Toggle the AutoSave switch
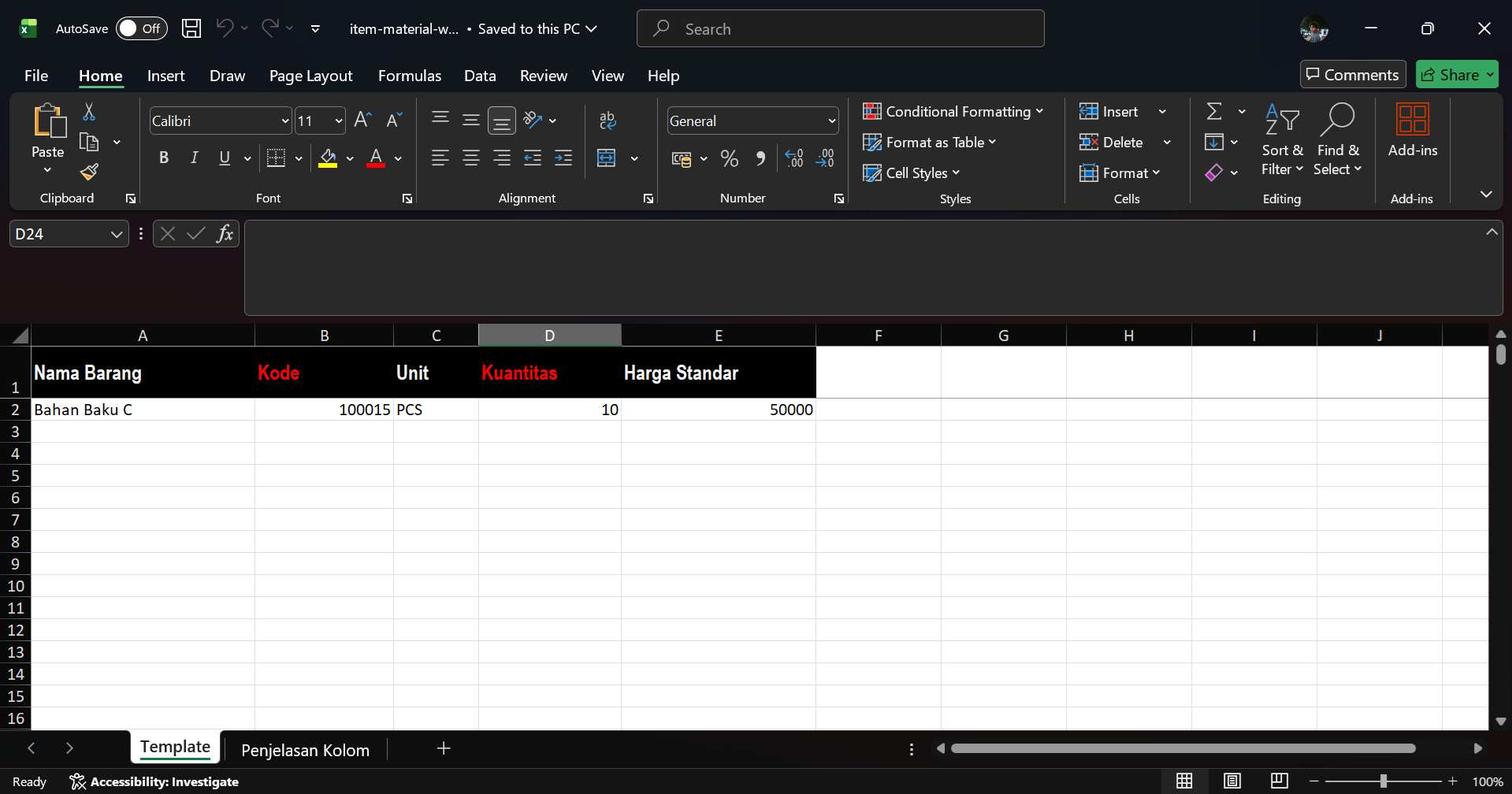 pos(141,29)
